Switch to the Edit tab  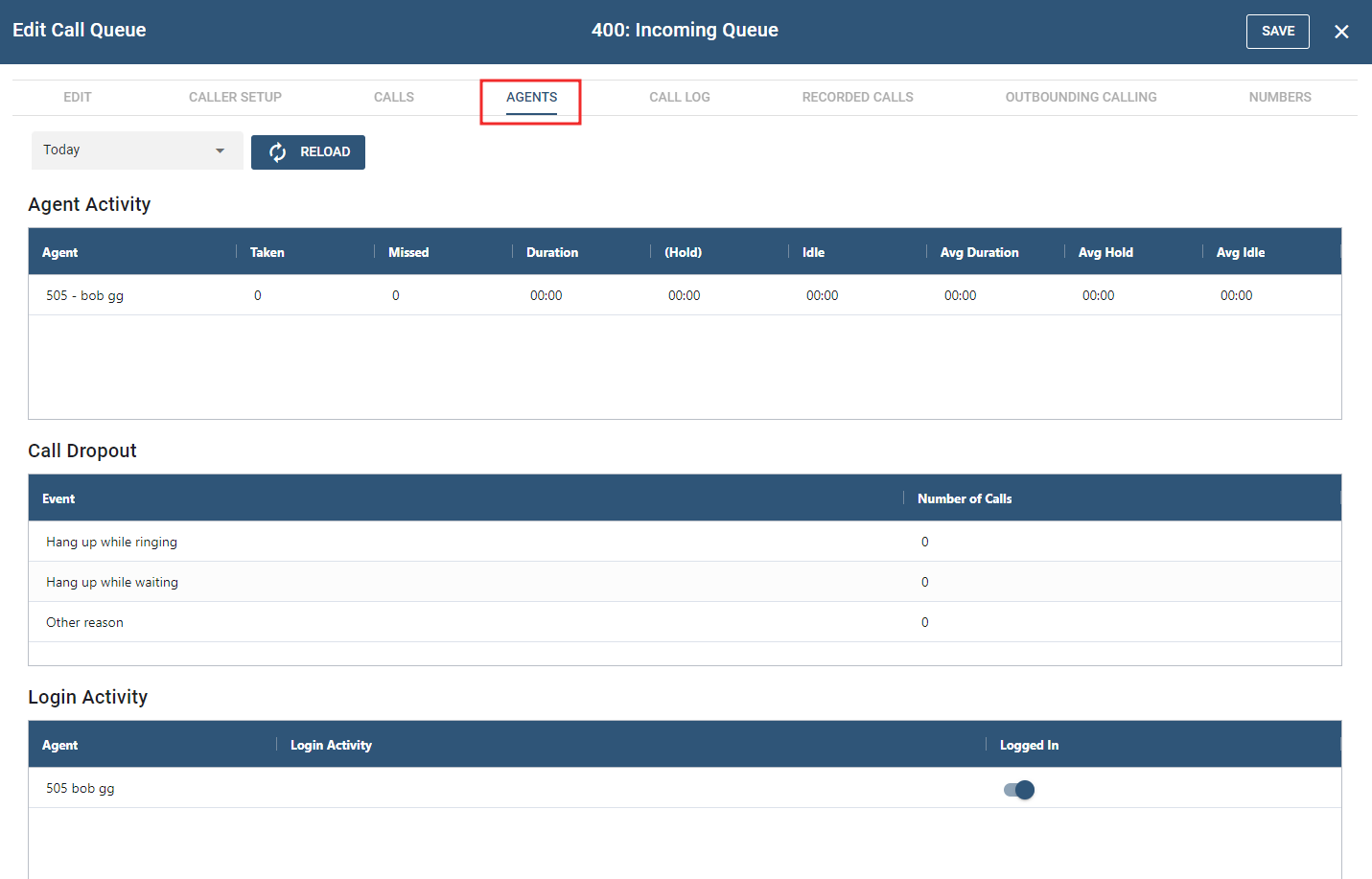pyautogui.click(x=78, y=97)
